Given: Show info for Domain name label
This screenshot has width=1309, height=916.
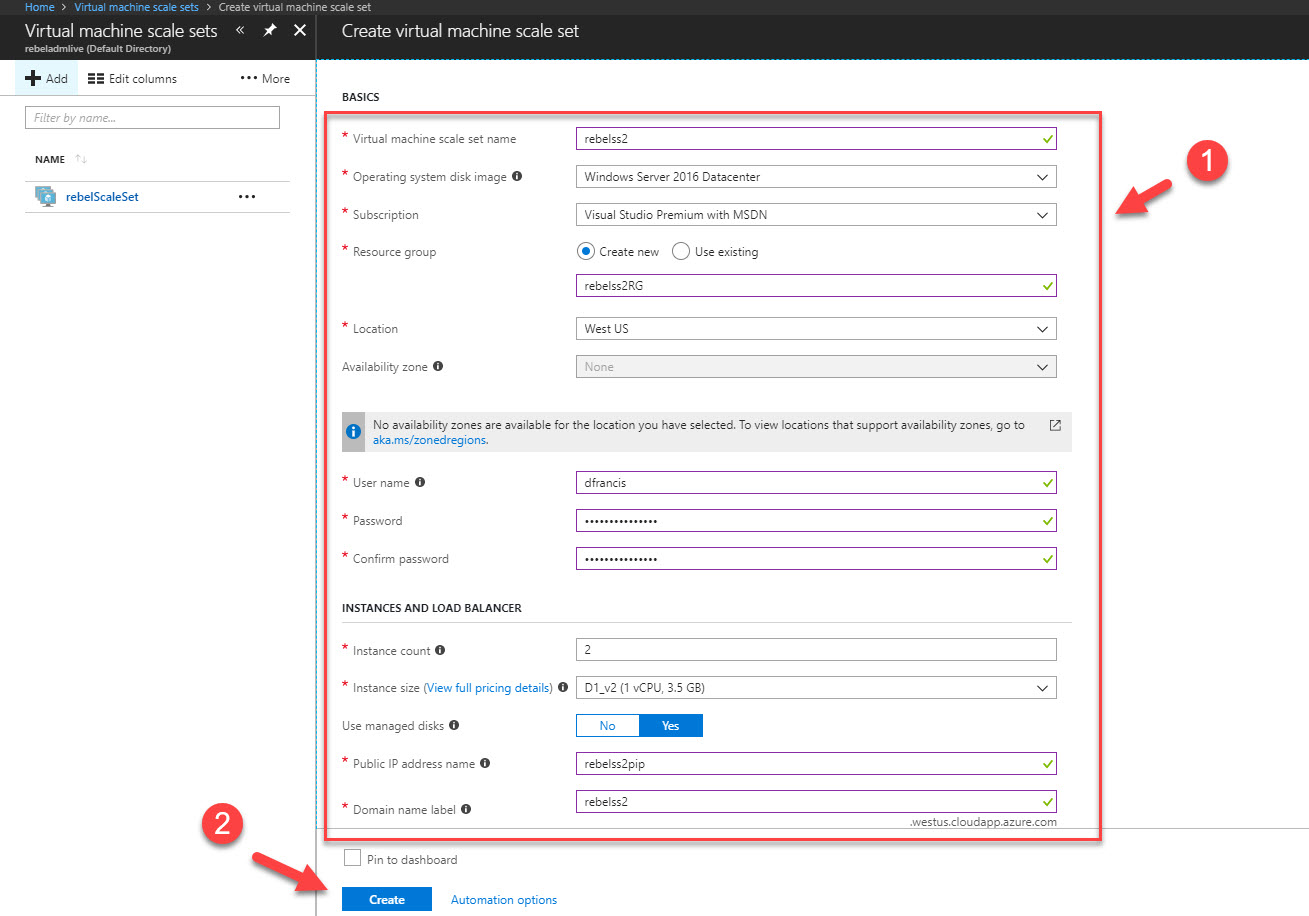Looking at the screenshot, I should (466, 809).
